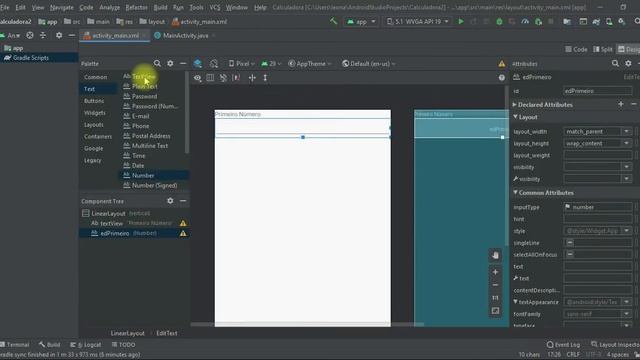Click textView warning icon in tree
Screen dimensions: 640x360
click(x=183, y=223)
